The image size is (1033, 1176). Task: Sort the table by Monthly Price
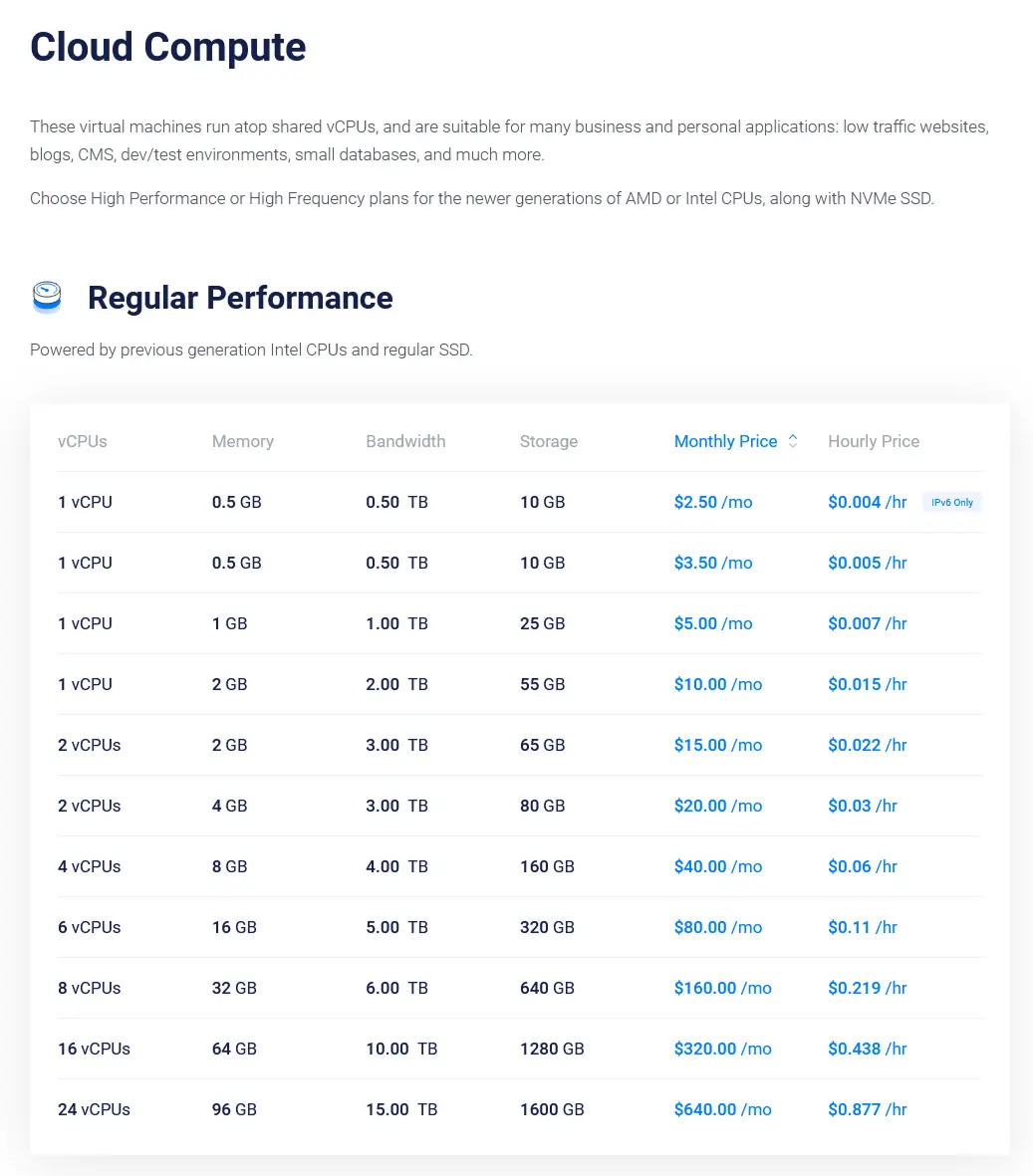tap(725, 441)
